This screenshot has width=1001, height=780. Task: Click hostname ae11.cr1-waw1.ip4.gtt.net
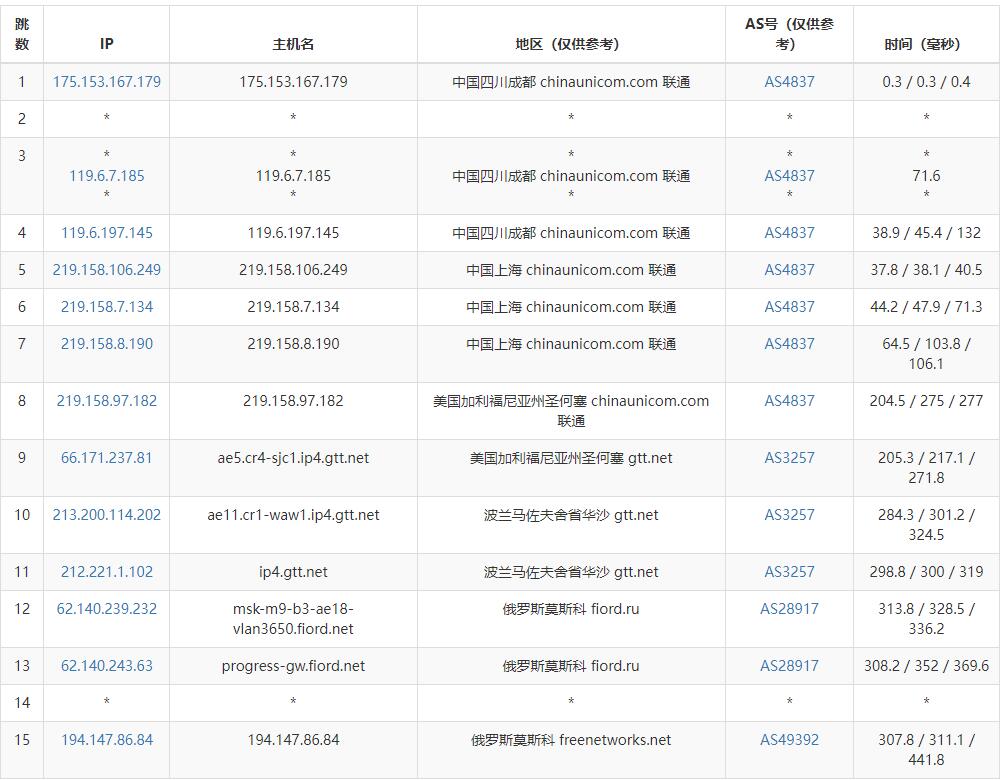pyautogui.click(x=293, y=514)
